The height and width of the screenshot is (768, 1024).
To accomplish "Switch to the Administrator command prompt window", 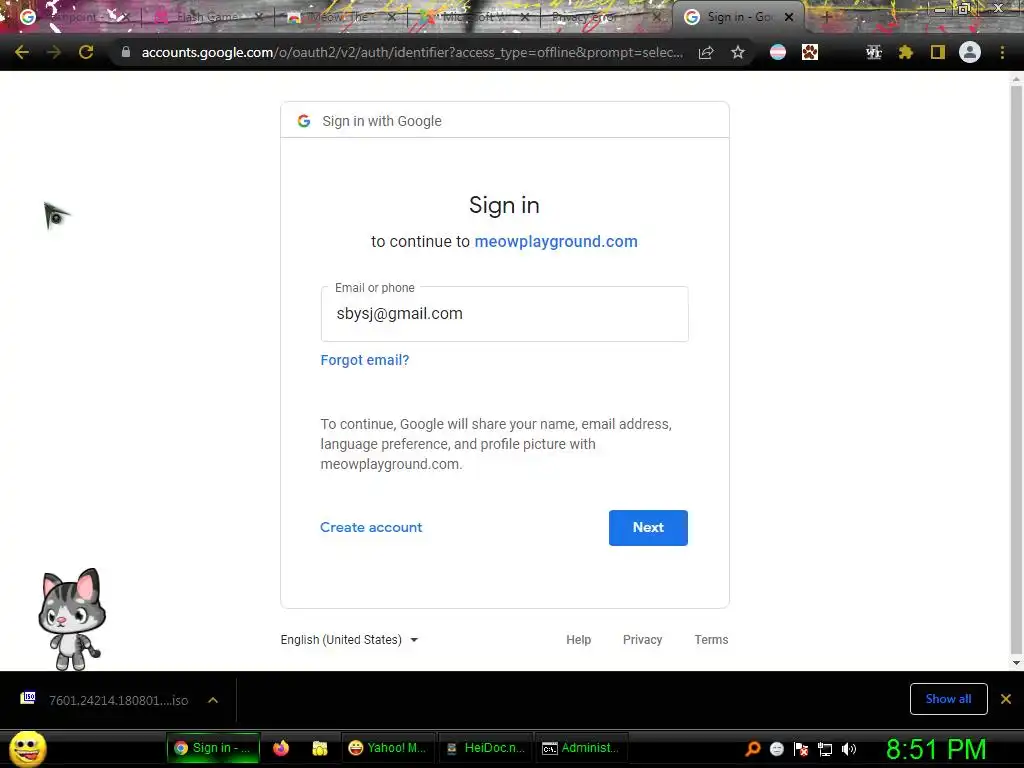I will 580,748.
